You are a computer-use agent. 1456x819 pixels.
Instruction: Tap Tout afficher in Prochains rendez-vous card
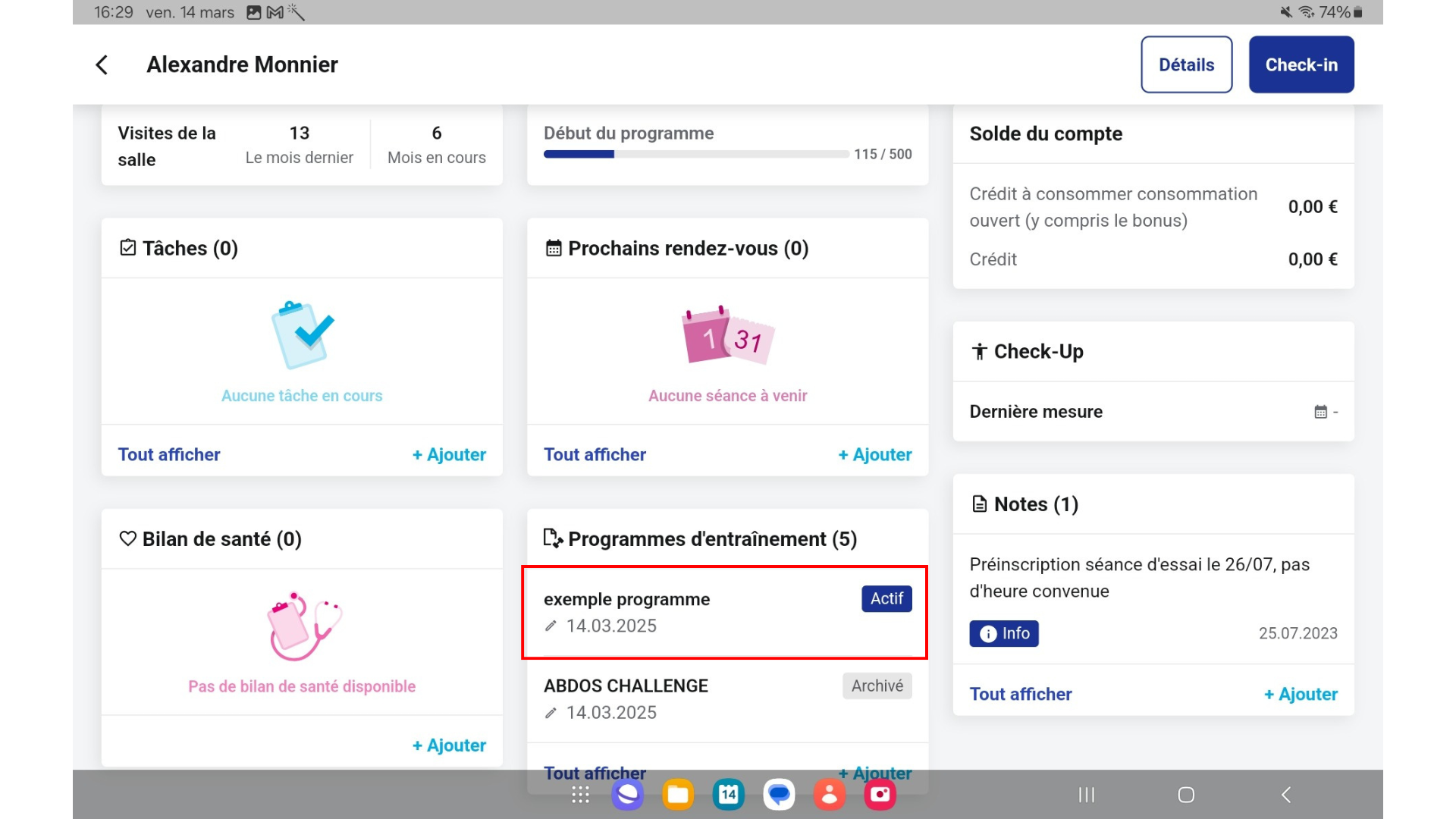point(595,454)
